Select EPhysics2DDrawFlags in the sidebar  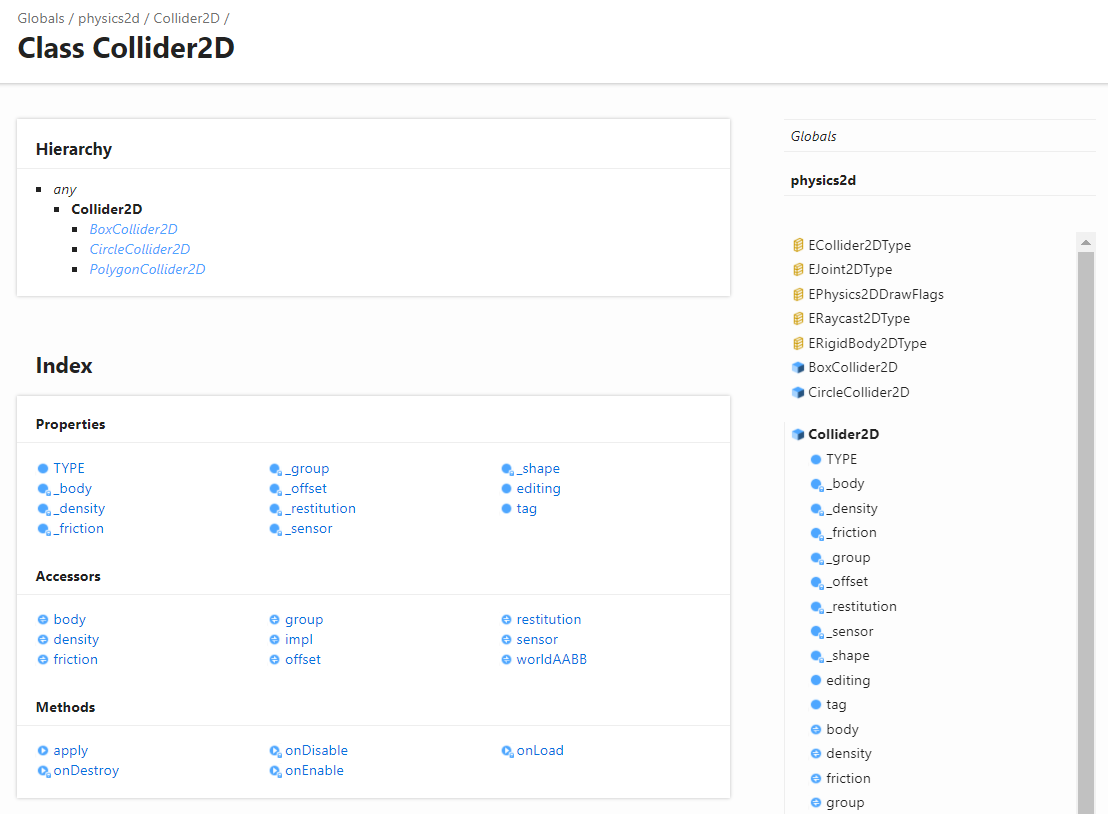point(876,294)
